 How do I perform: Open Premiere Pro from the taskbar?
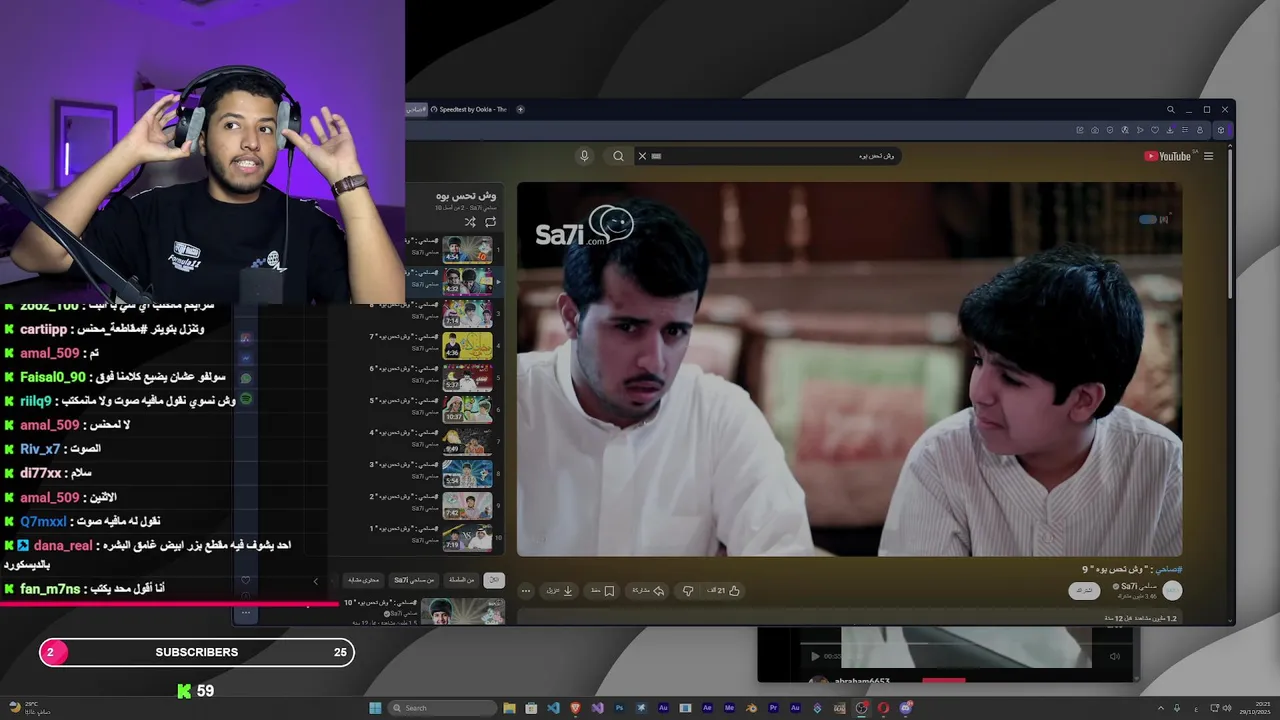point(773,708)
